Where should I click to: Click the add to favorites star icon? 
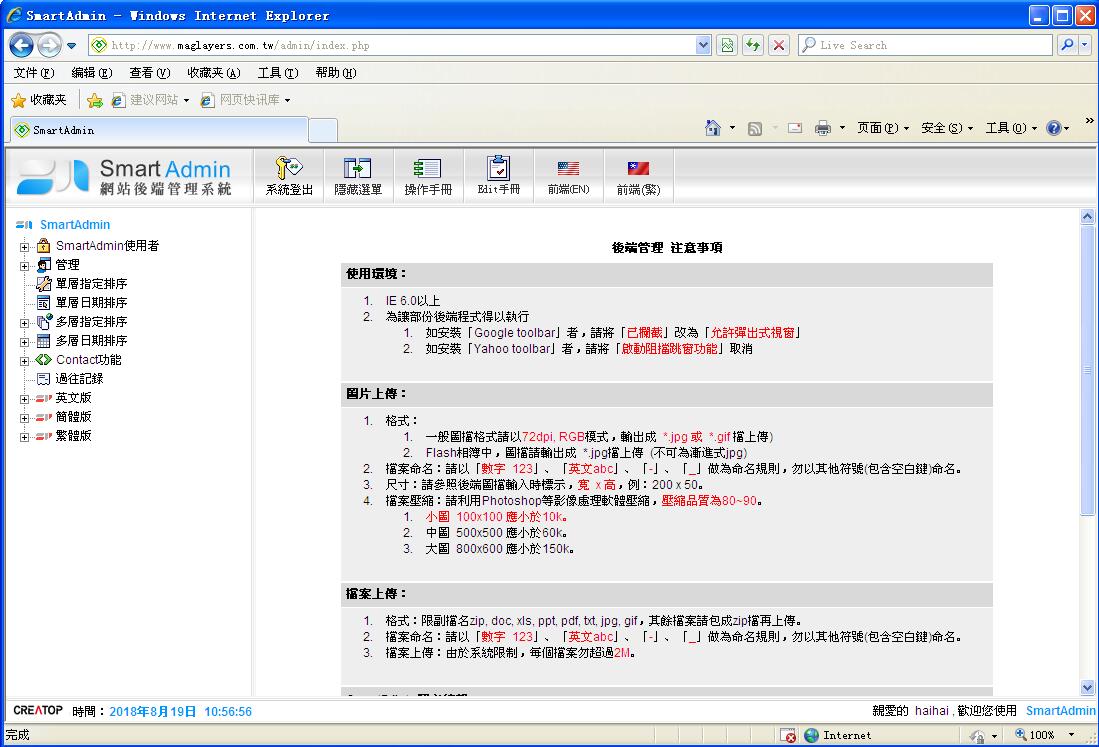coord(95,100)
